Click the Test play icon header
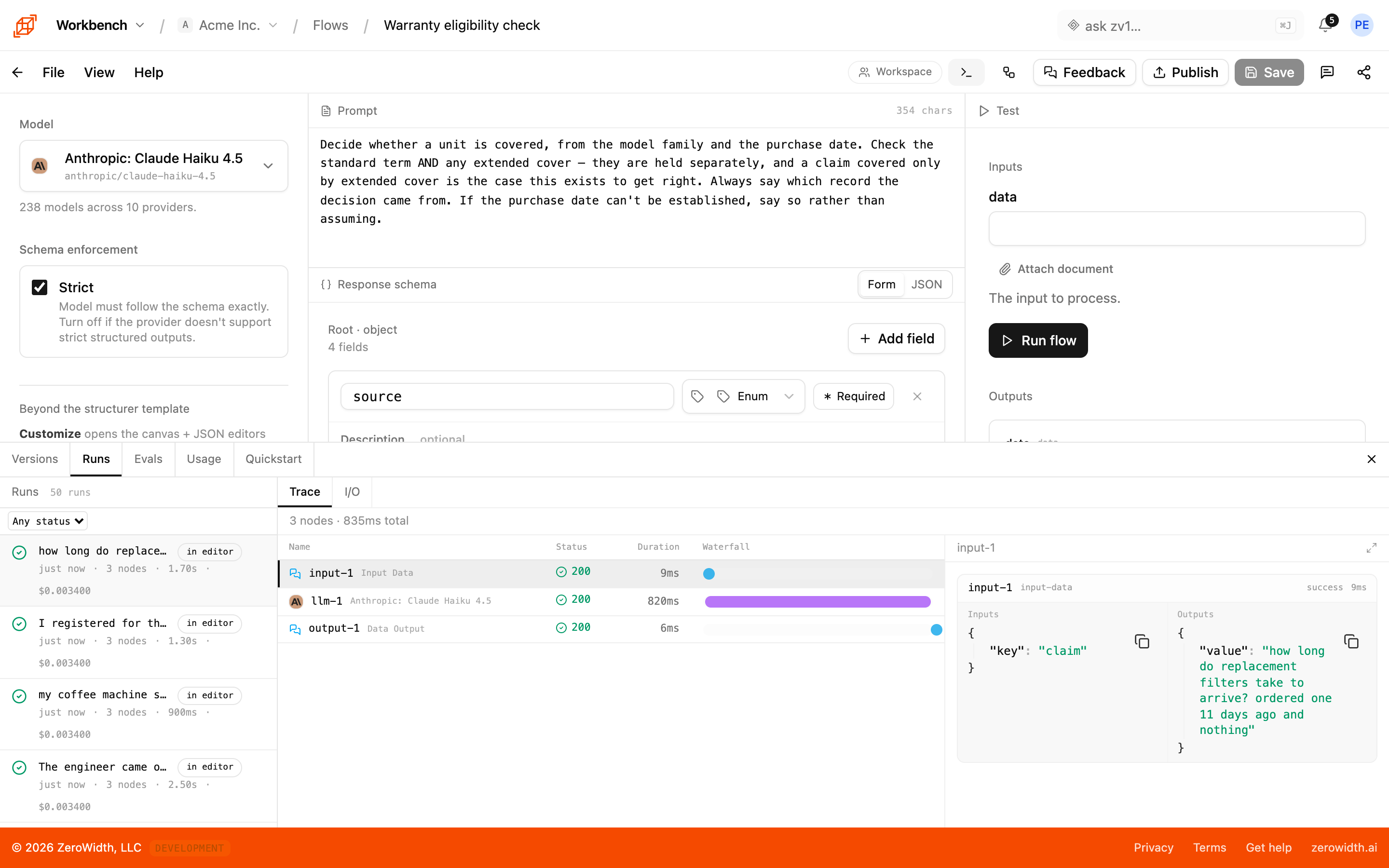1389x868 pixels. 984,111
